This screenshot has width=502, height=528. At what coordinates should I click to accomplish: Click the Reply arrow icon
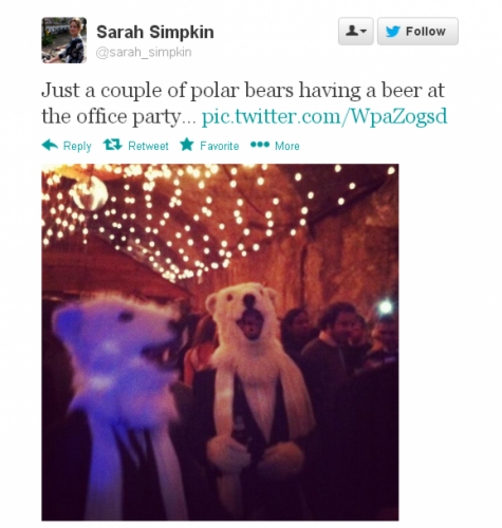pyautogui.click(x=50, y=145)
